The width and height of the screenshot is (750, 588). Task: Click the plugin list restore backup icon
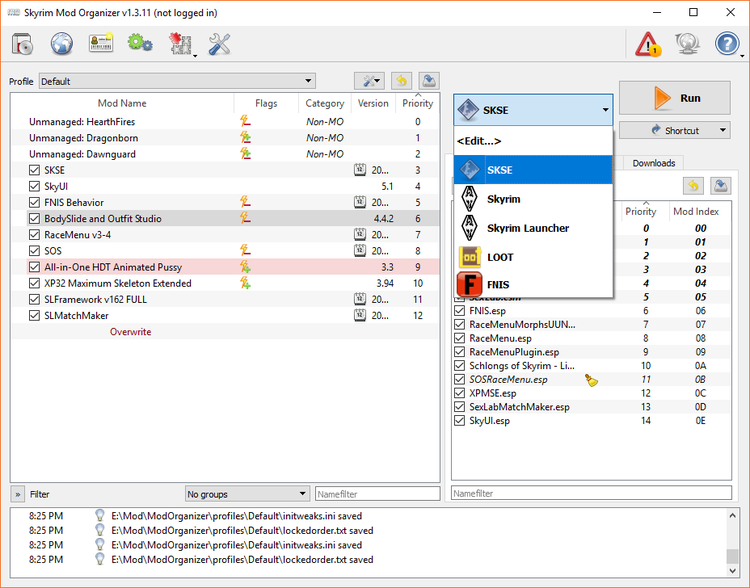(x=693, y=186)
